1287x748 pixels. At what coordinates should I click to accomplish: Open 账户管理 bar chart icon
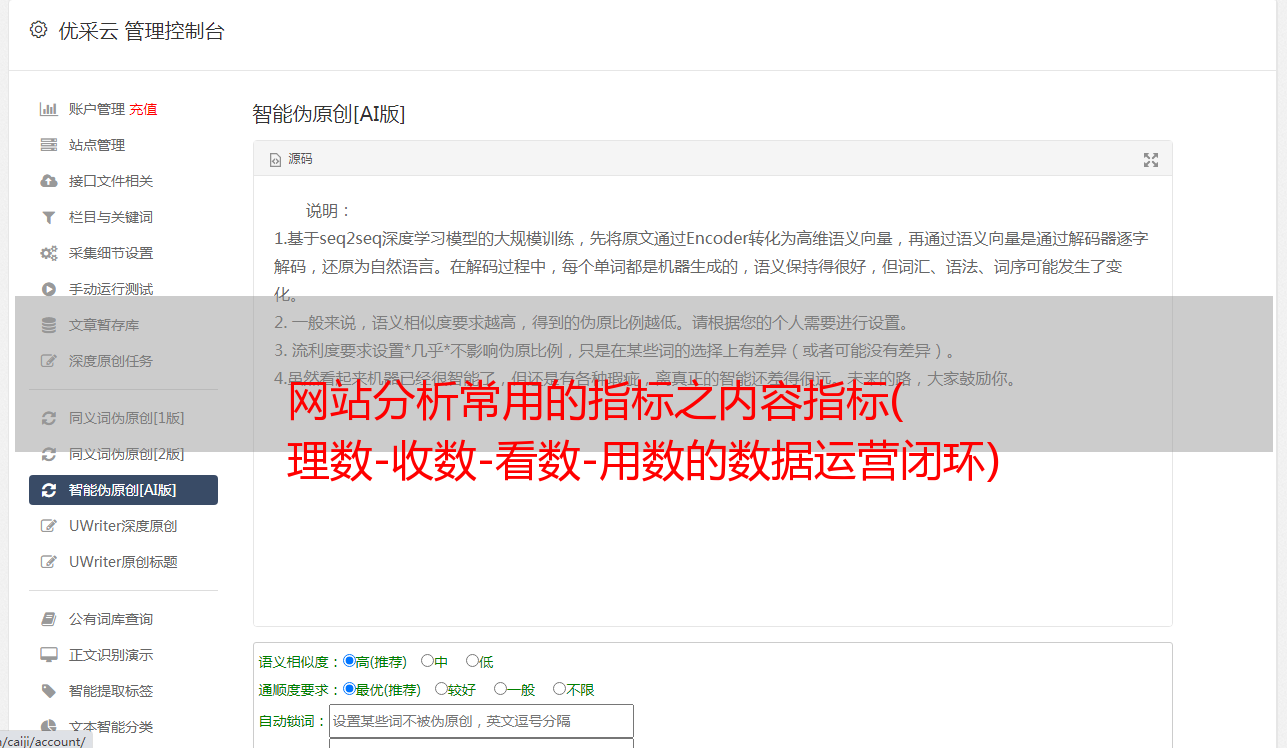click(48, 109)
